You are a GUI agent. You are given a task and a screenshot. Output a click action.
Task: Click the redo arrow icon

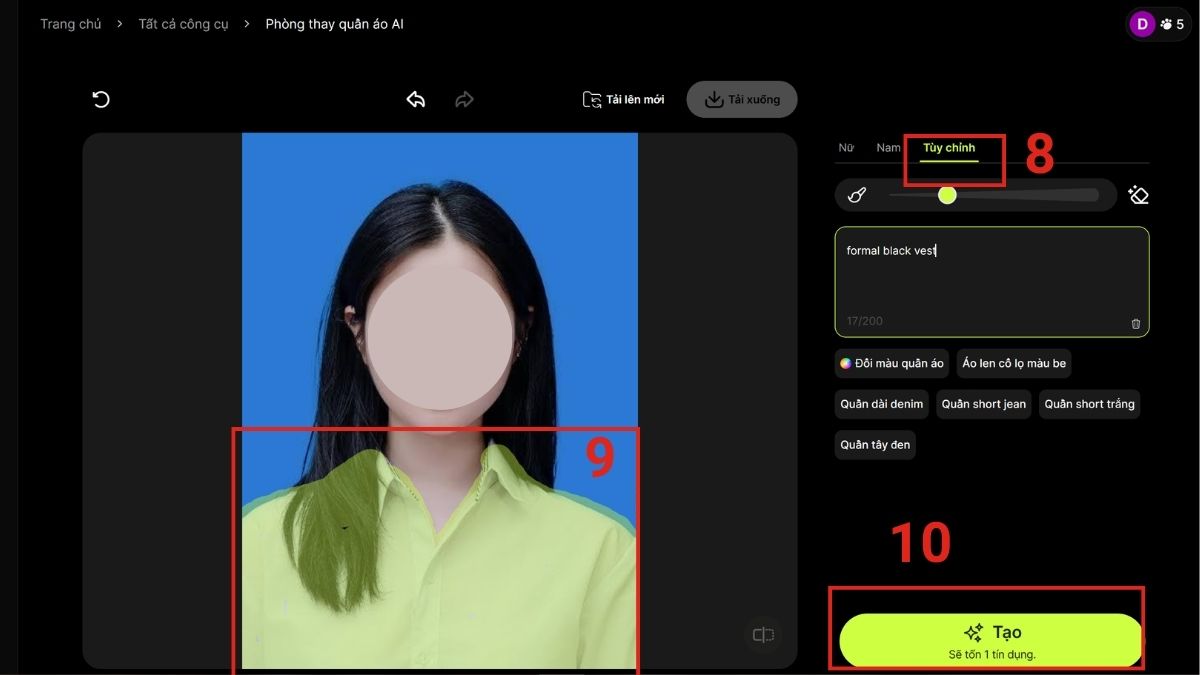point(464,99)
